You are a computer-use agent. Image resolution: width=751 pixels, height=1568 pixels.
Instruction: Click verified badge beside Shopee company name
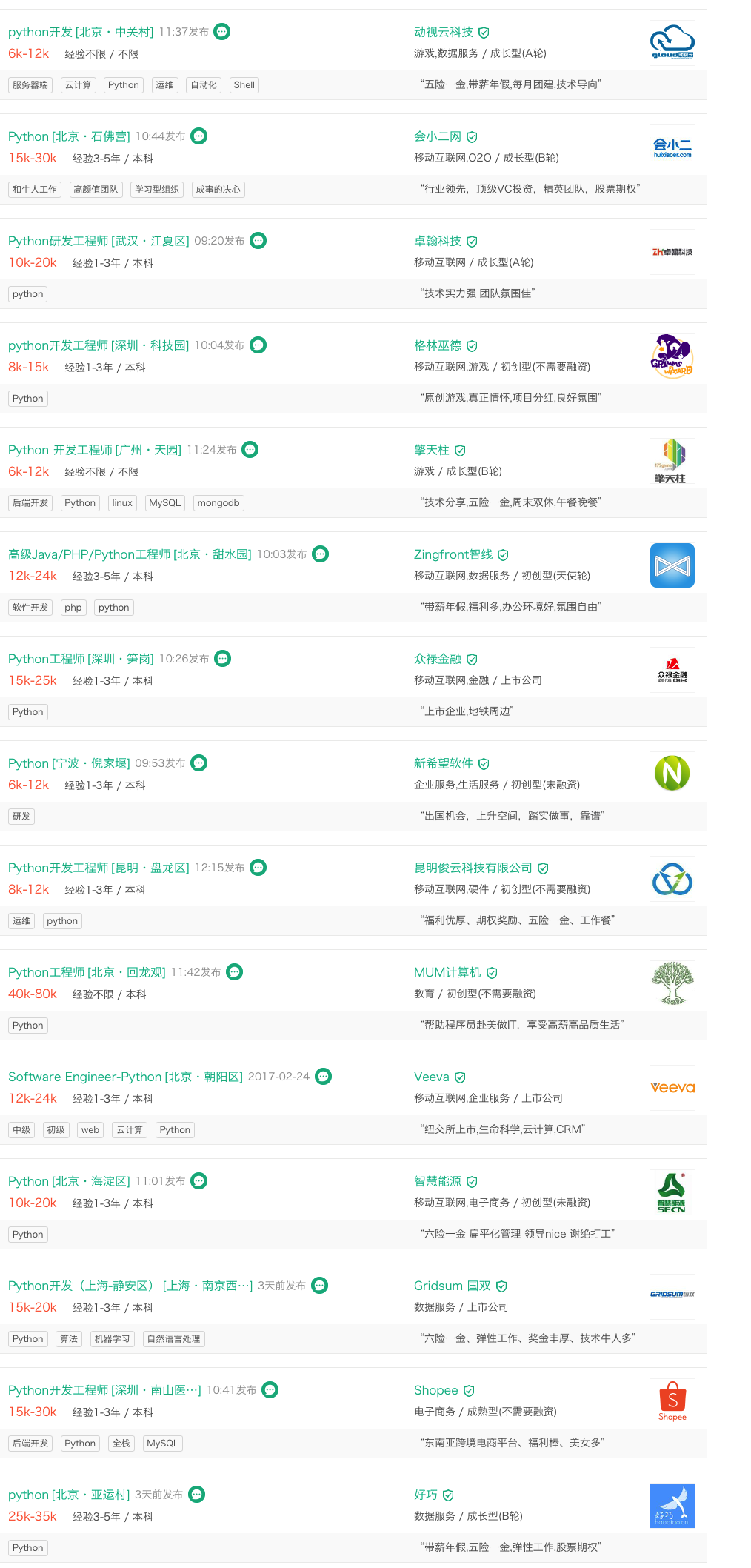(469, 1391)
